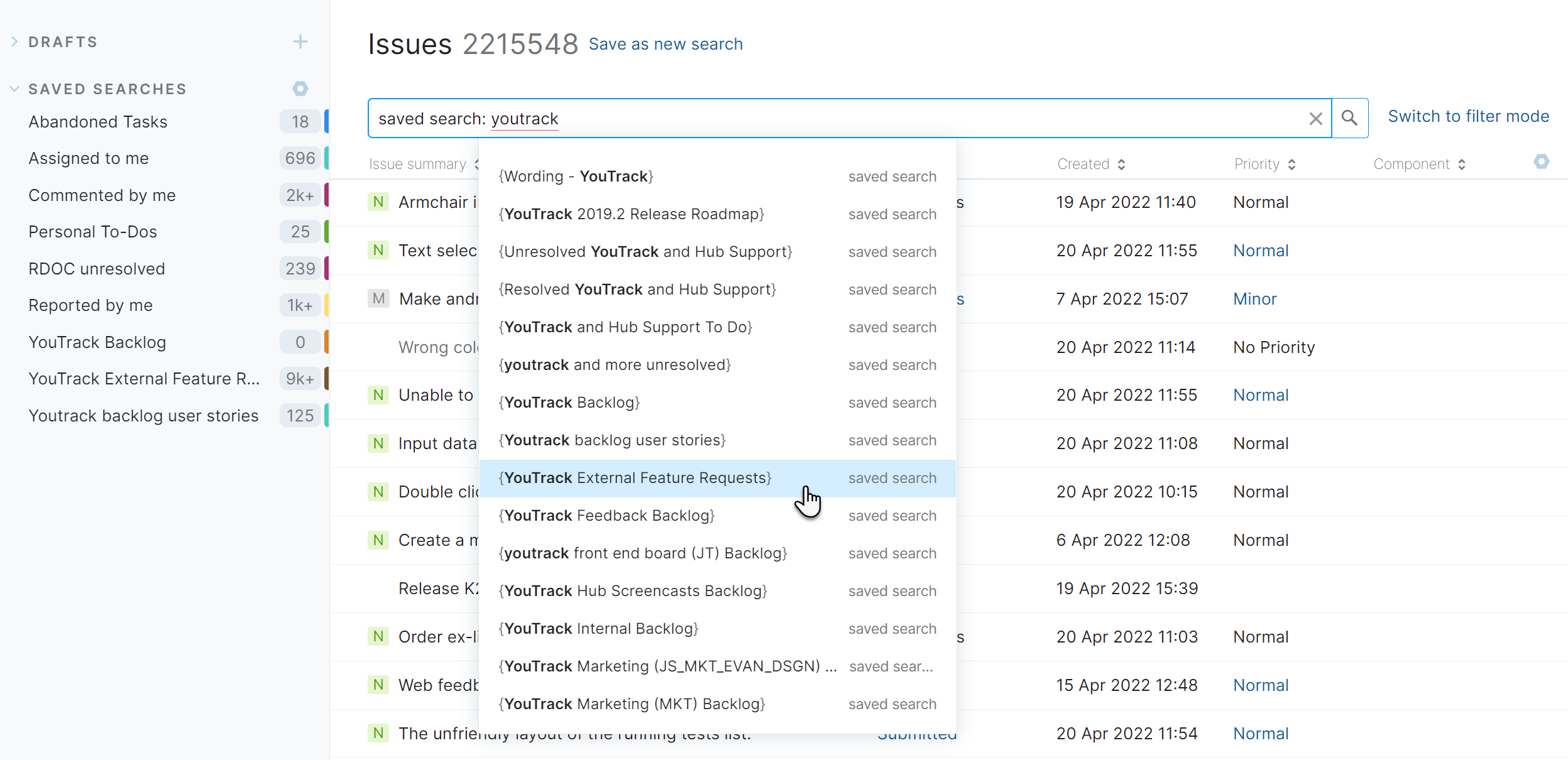Image resolution: width=1568 pixels, height=760 pixels.
Task: Click the plus icon next to DRAFTS
Action: 300,41
